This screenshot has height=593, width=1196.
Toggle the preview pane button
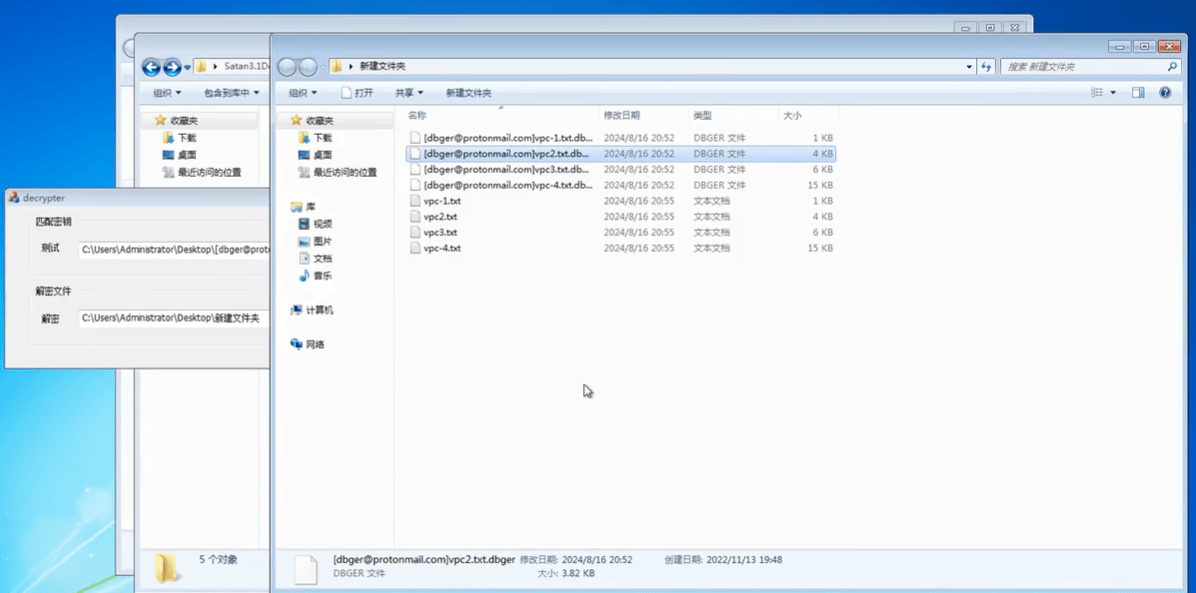coord(1138,92)
